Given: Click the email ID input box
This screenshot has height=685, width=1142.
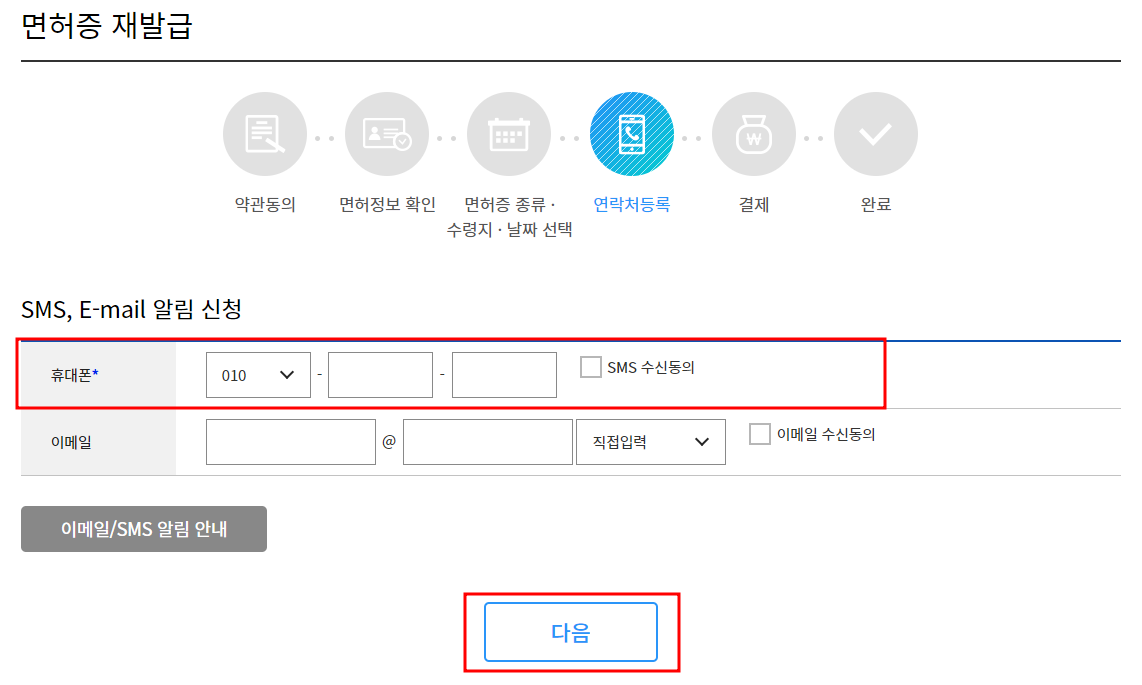Looking at the screenshot, I should 290,441.
